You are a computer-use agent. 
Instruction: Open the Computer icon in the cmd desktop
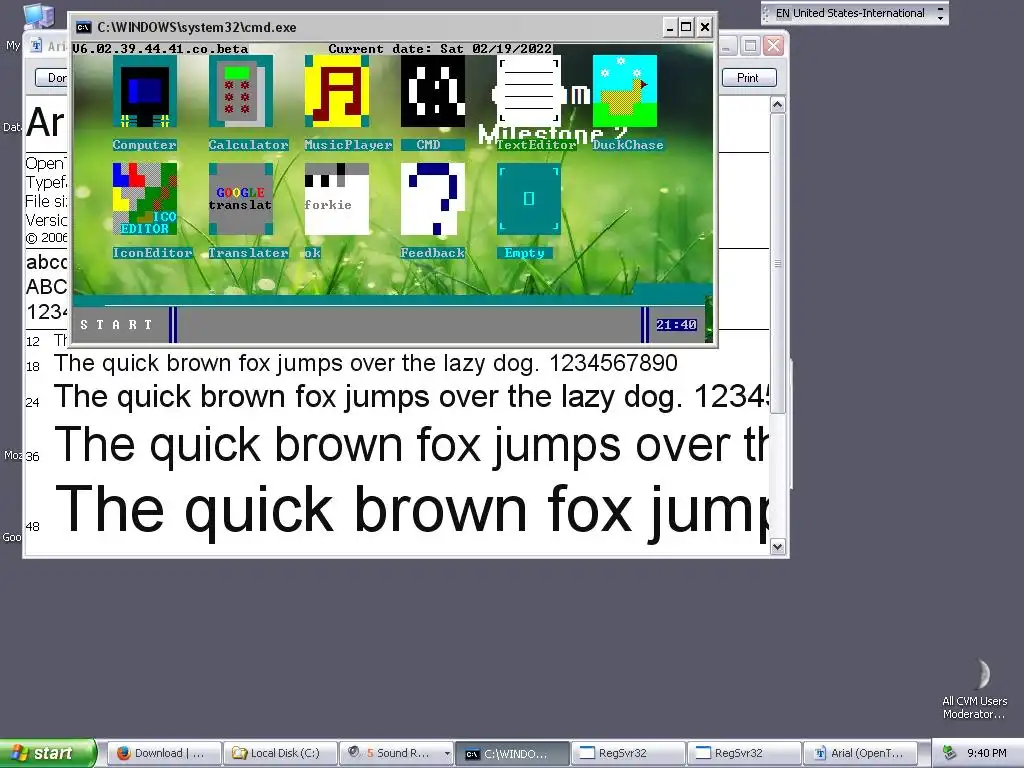click(x=144, y=91)
